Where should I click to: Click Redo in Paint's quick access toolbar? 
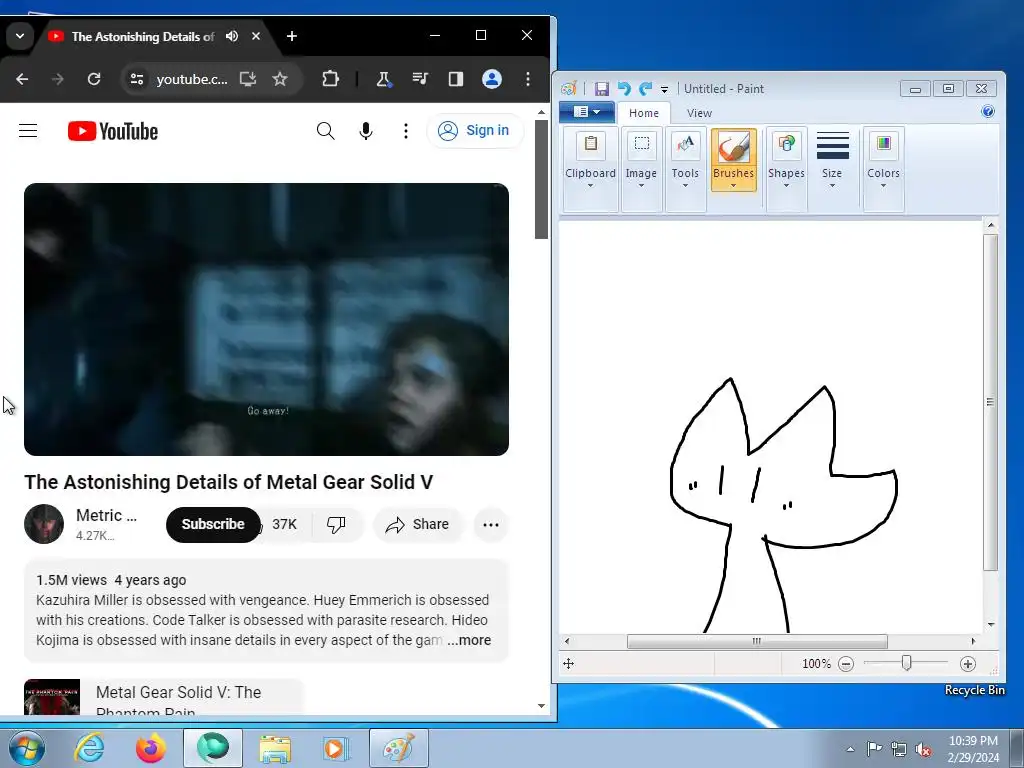pyautogui.click(x=645, y=89)
